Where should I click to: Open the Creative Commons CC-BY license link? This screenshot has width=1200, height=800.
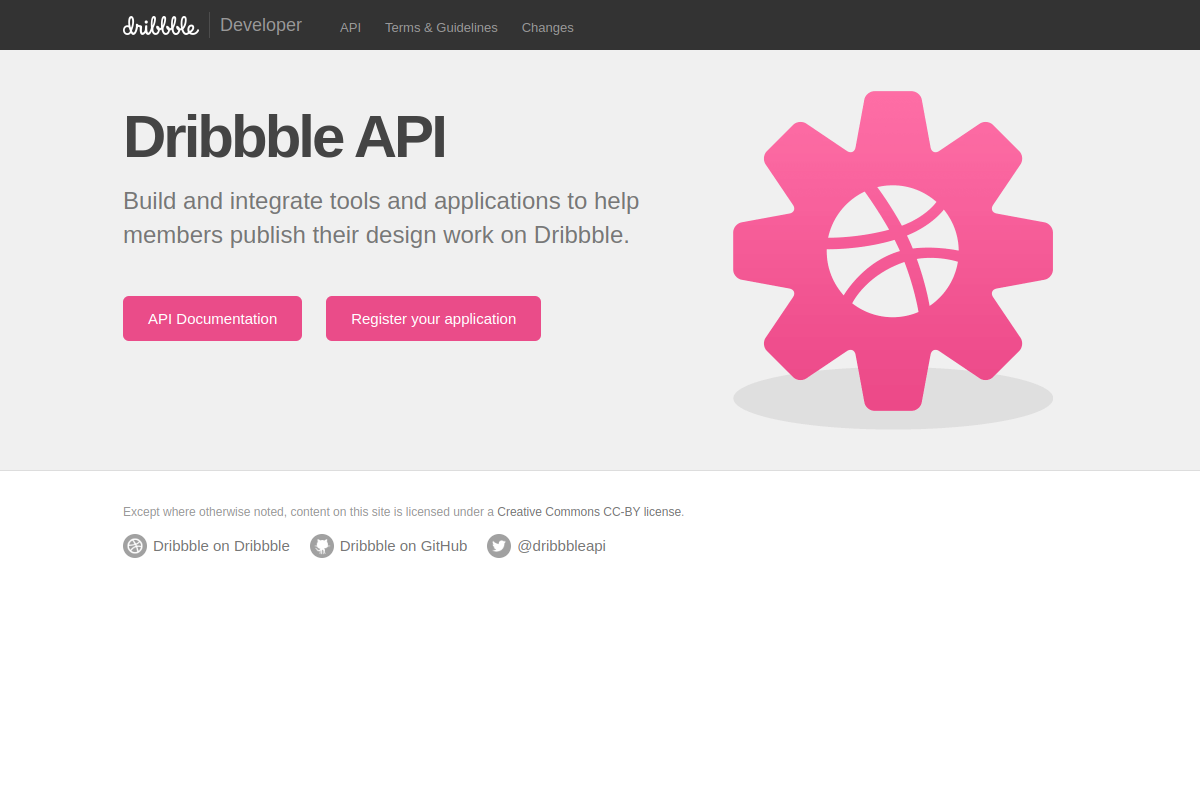pos(589,512)
